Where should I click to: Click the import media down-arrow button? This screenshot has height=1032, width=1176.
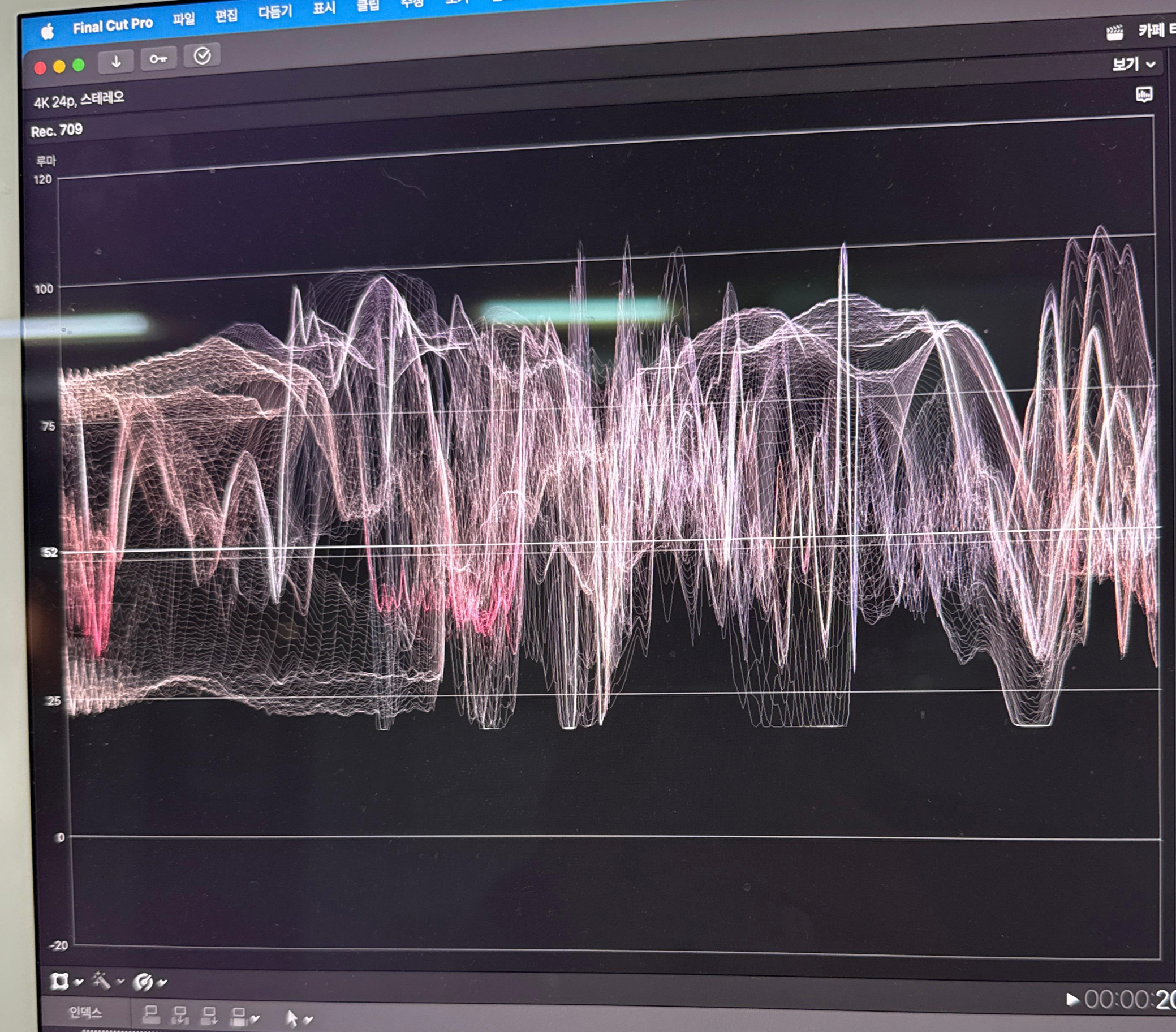click(x=115, y=61)
